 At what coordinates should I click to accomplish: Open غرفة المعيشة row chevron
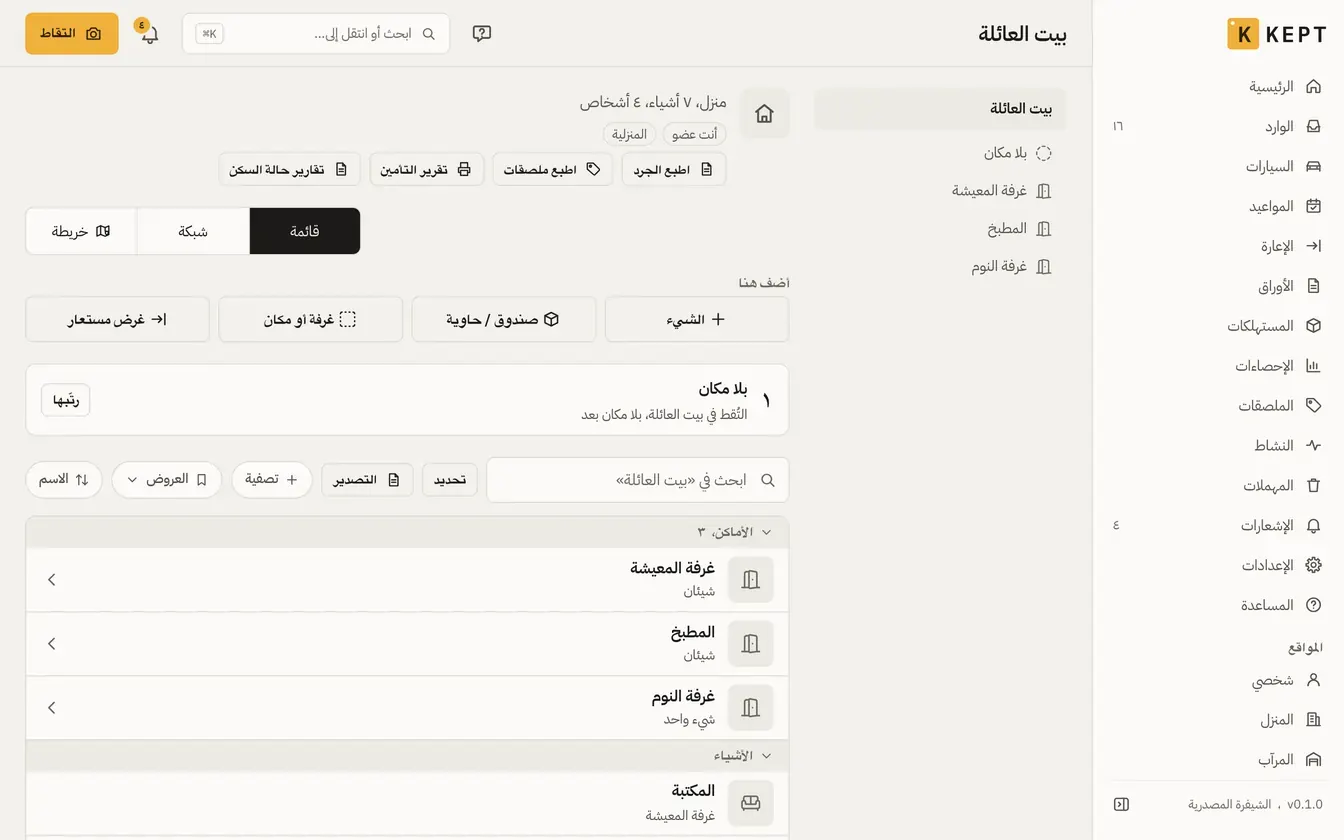pyautogui.click(x=52, y=580)
